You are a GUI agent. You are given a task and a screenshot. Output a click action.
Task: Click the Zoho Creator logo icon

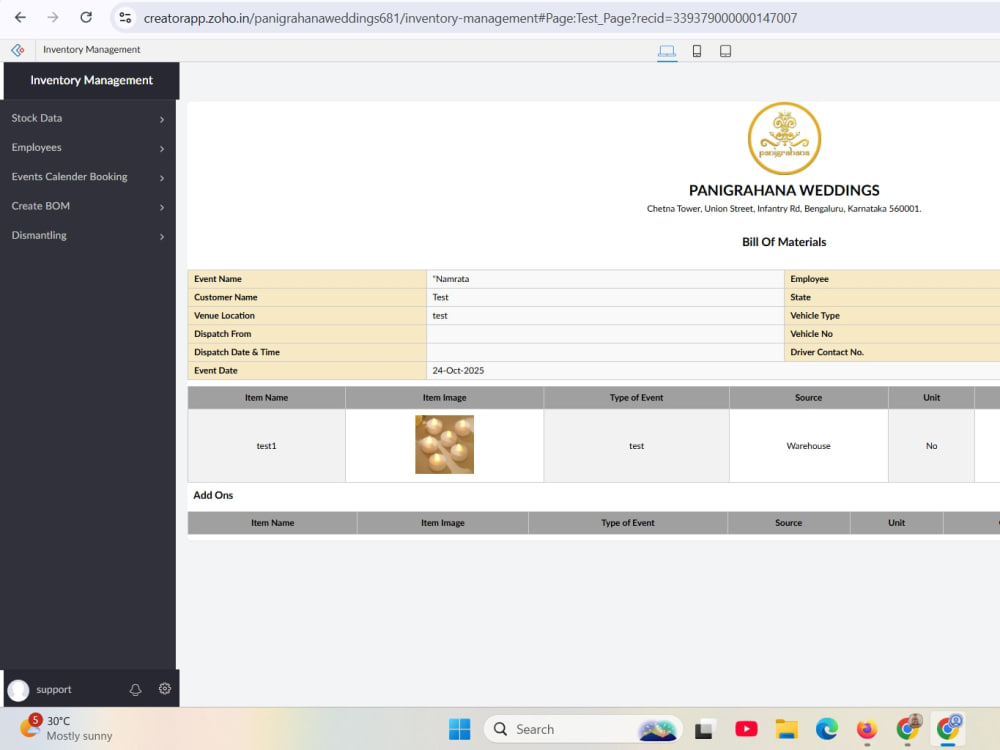(x=18, y=50)
